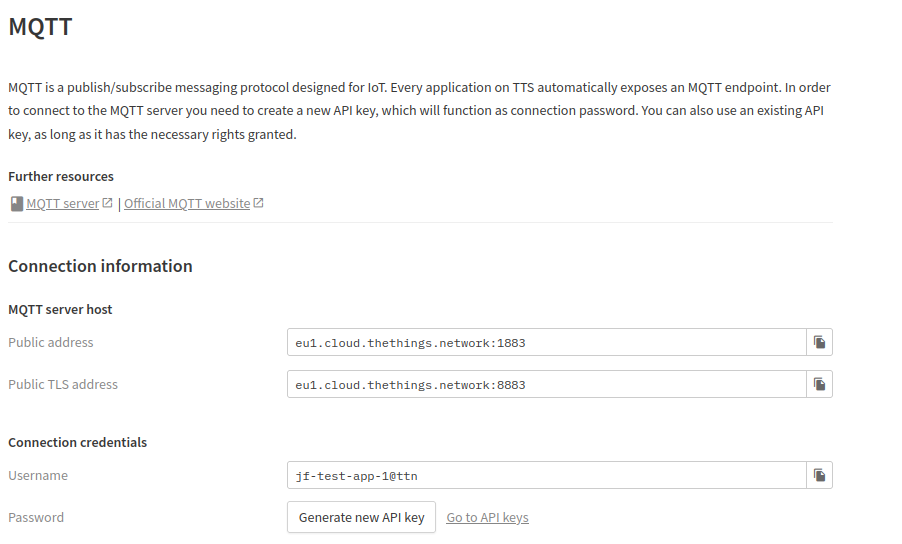This screenshot has width=902, height=544.
Task: Open the MQTT server documentation link
Action: (x=63, y=204)
